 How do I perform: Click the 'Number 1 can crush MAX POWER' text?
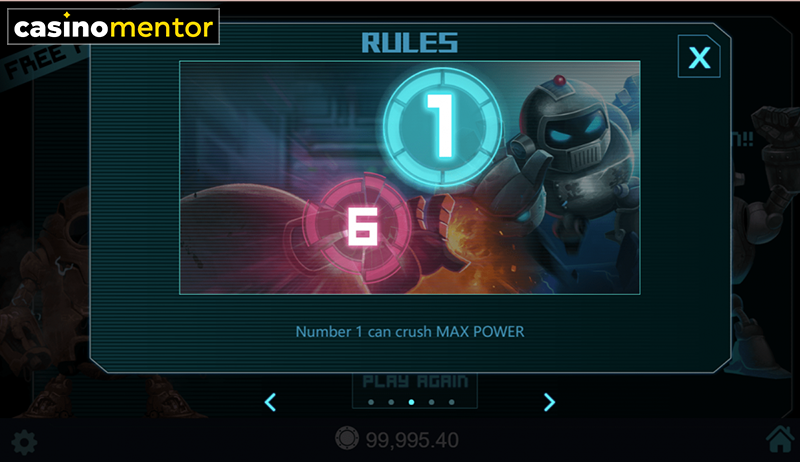(x=410, y=332)
